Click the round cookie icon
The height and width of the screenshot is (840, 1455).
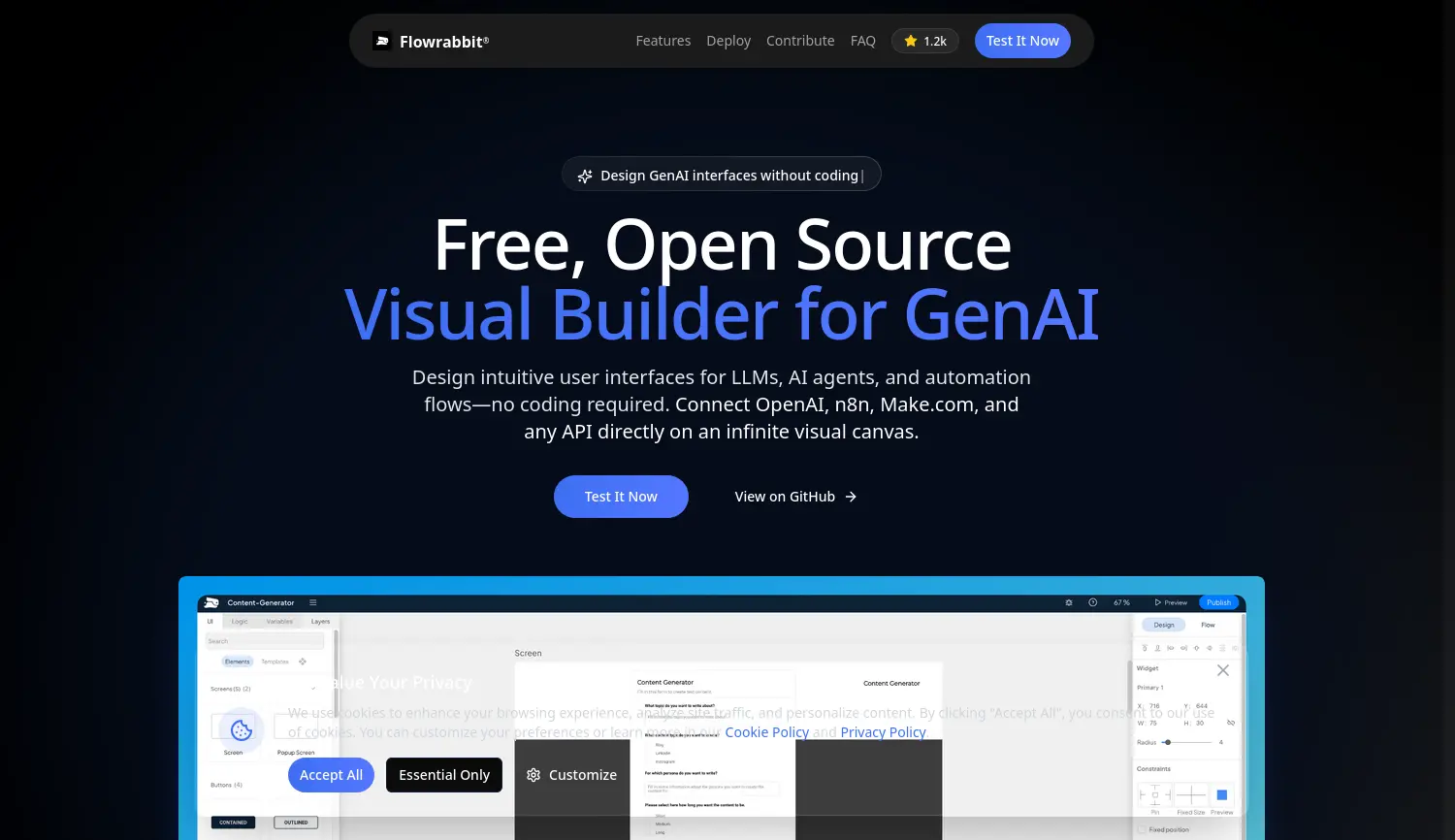tap(242, 730)
